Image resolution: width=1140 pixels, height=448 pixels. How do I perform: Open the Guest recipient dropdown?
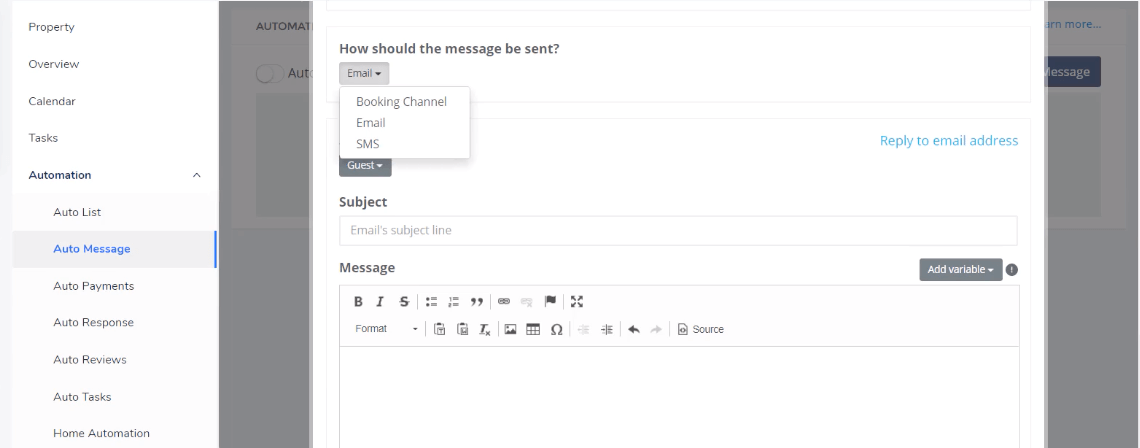pos(365,166)
